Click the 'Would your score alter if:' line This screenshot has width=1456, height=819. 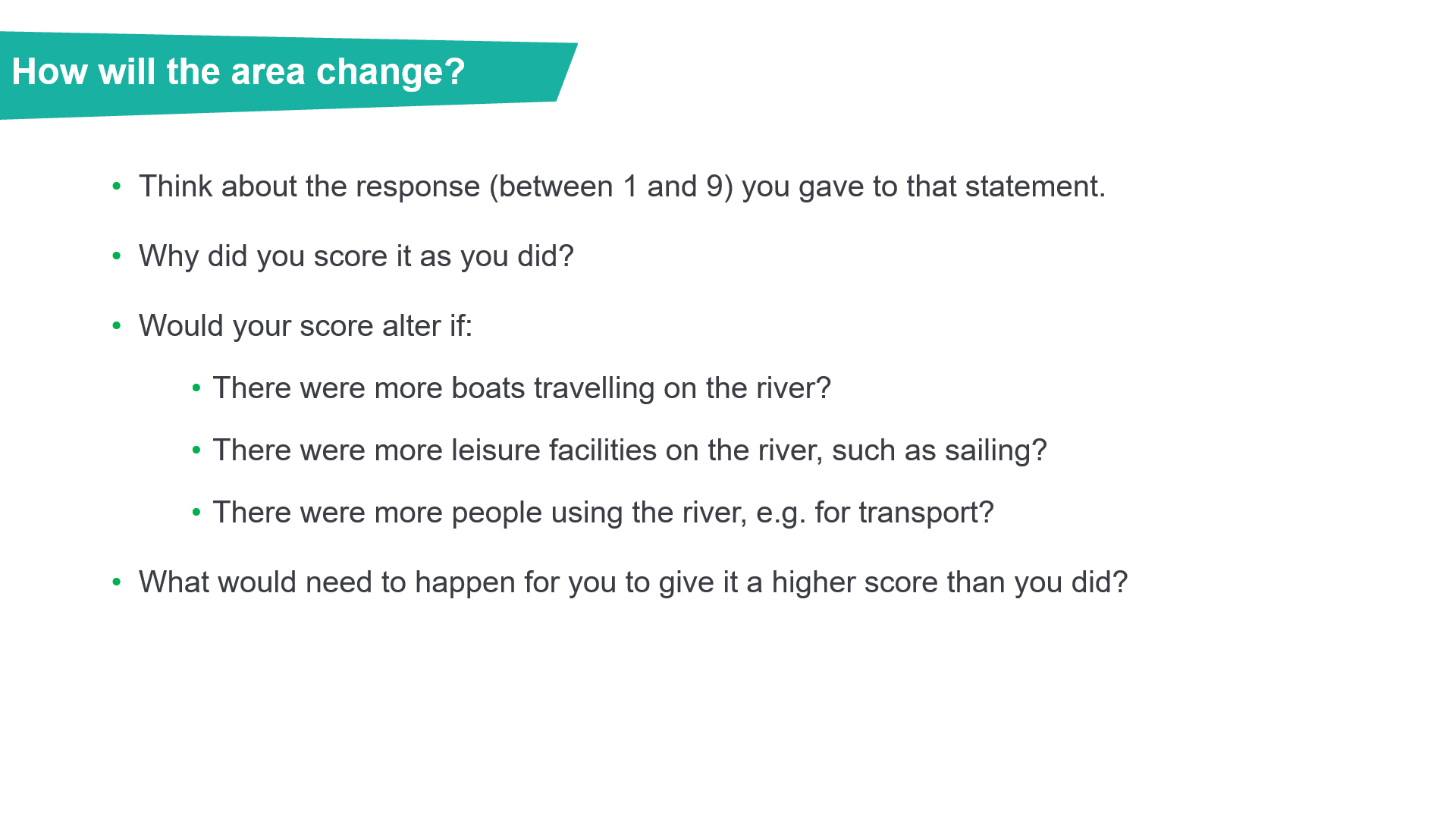(305, 326)
